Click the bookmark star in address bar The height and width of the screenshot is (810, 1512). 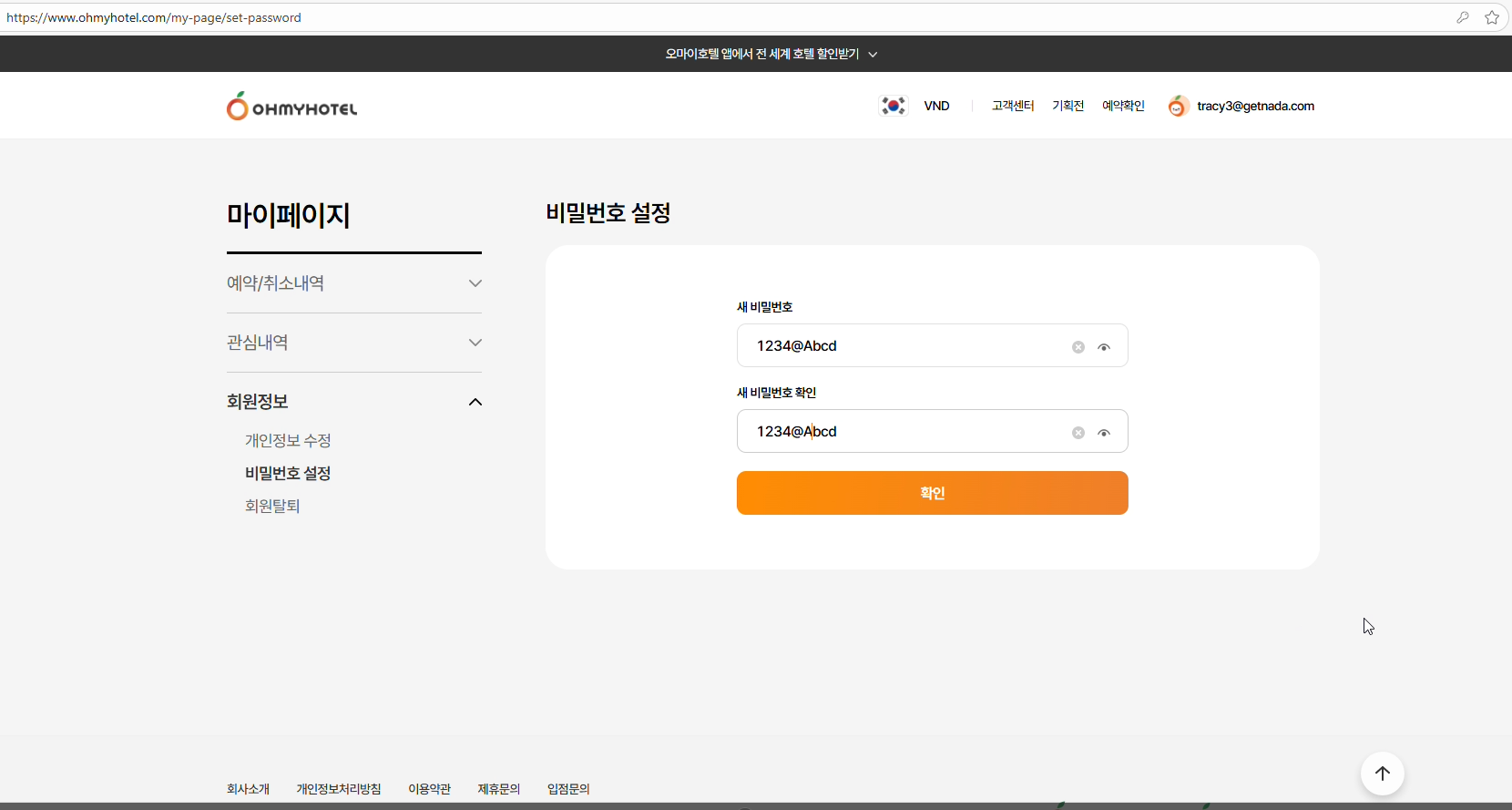coord(1492,17)
